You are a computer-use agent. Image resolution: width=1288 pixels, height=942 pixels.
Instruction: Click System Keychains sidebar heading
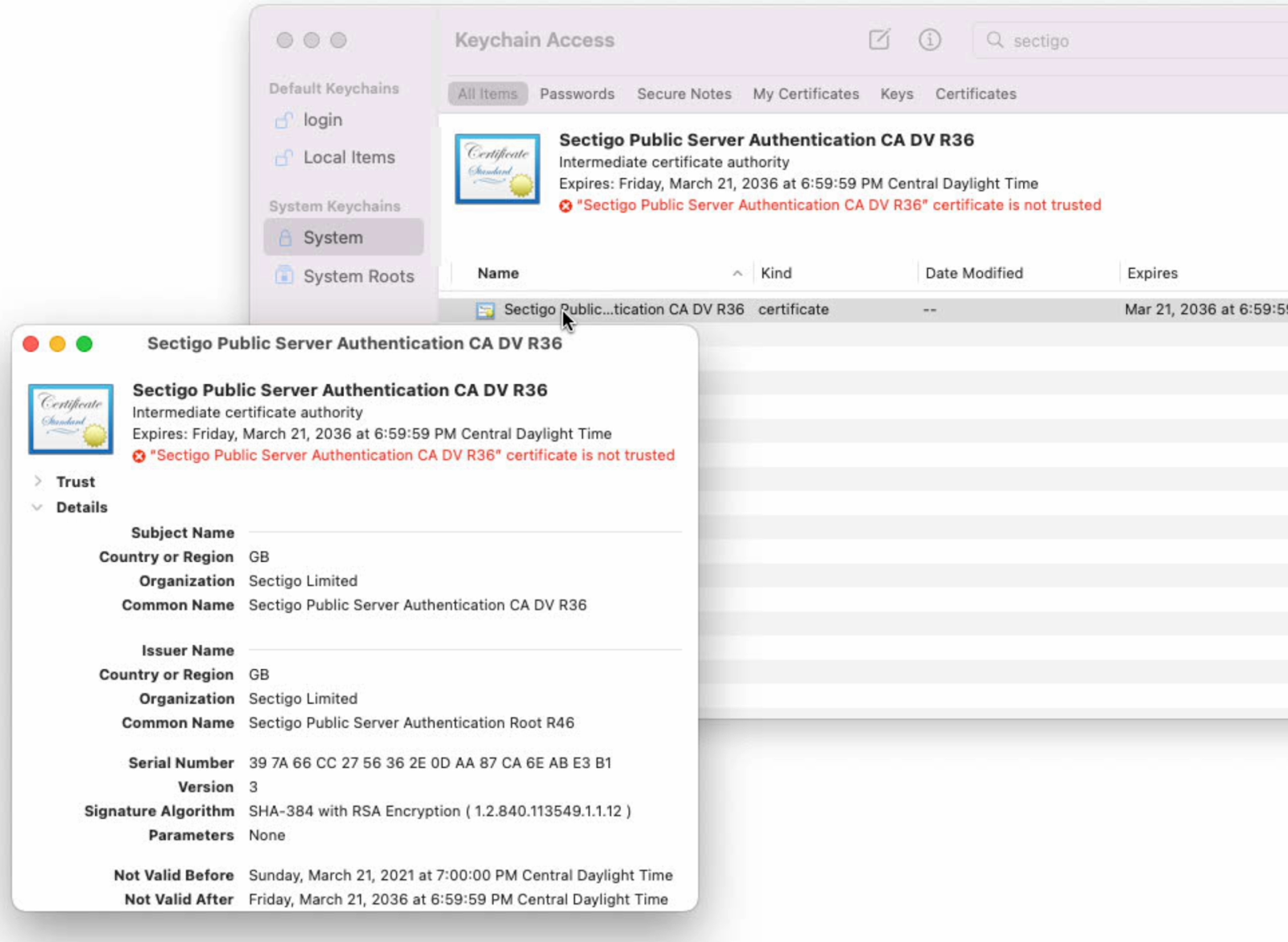click(x=334, y=206)
